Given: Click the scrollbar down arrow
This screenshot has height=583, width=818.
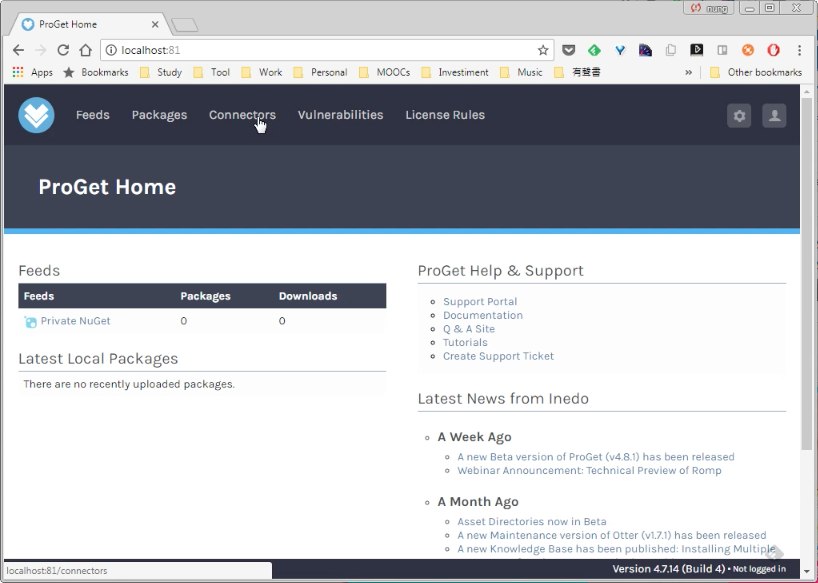Looking at the screenshot, I should pos(807,572).
